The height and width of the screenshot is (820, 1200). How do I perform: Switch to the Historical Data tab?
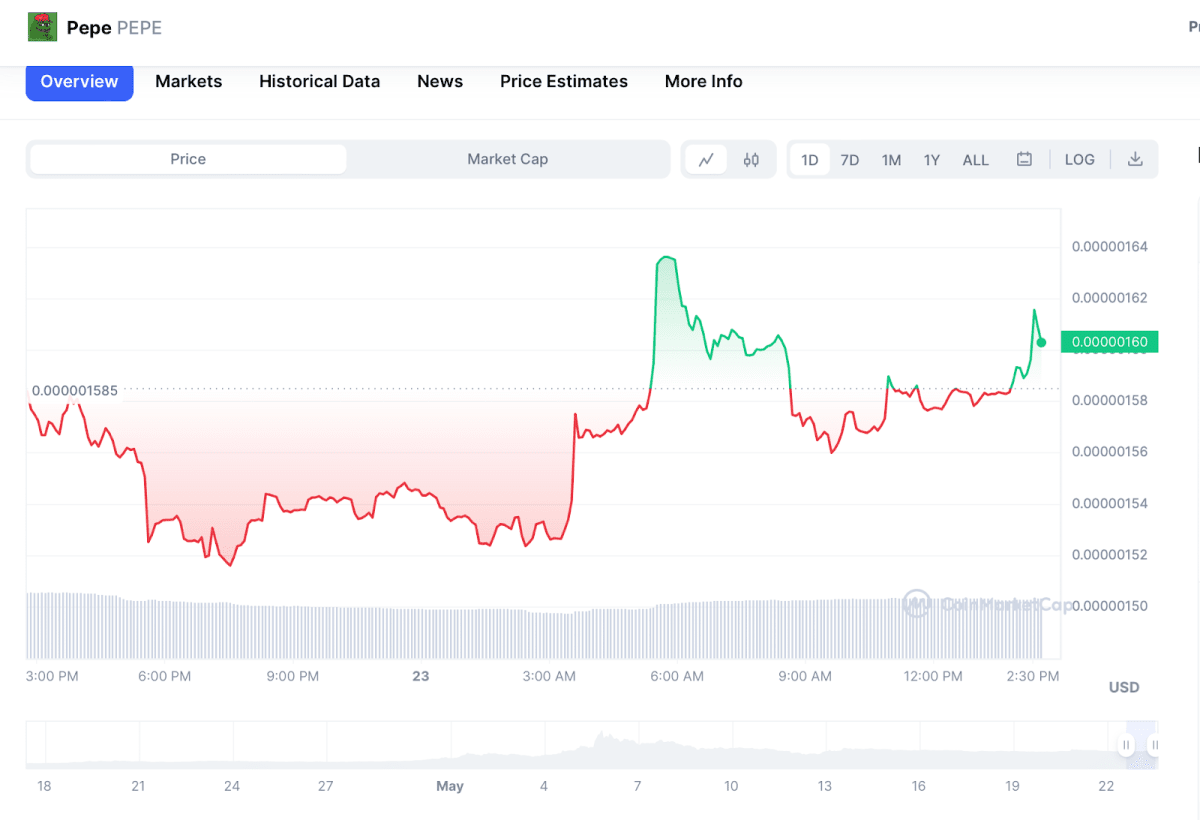pyautogui.click(x=319, y=81)
